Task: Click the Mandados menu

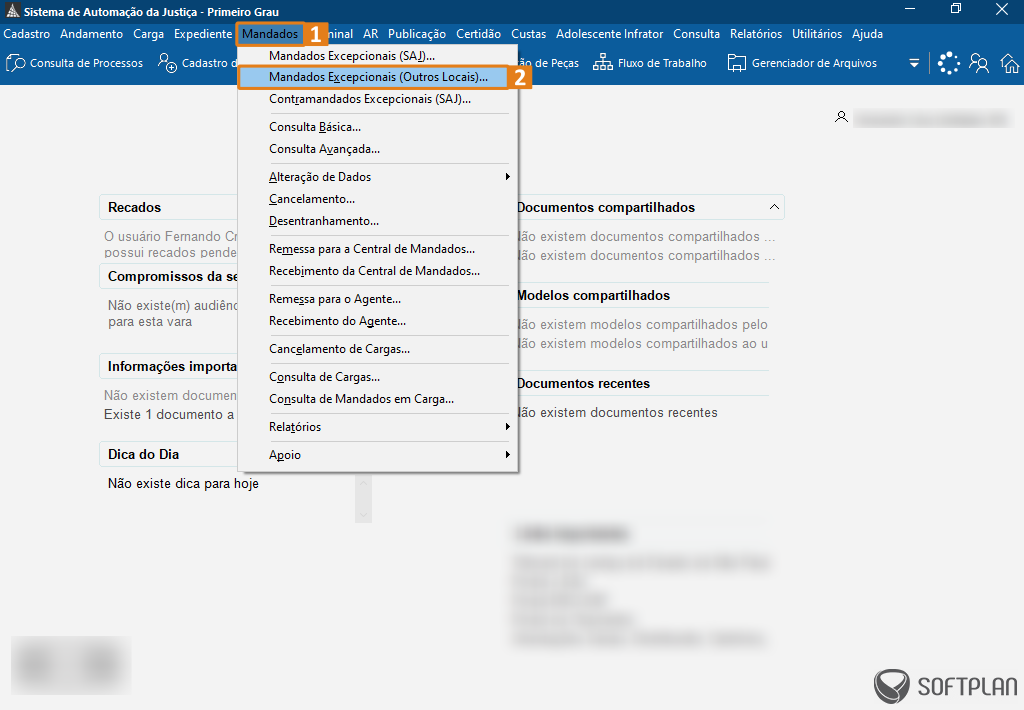Action: (270, 34)
